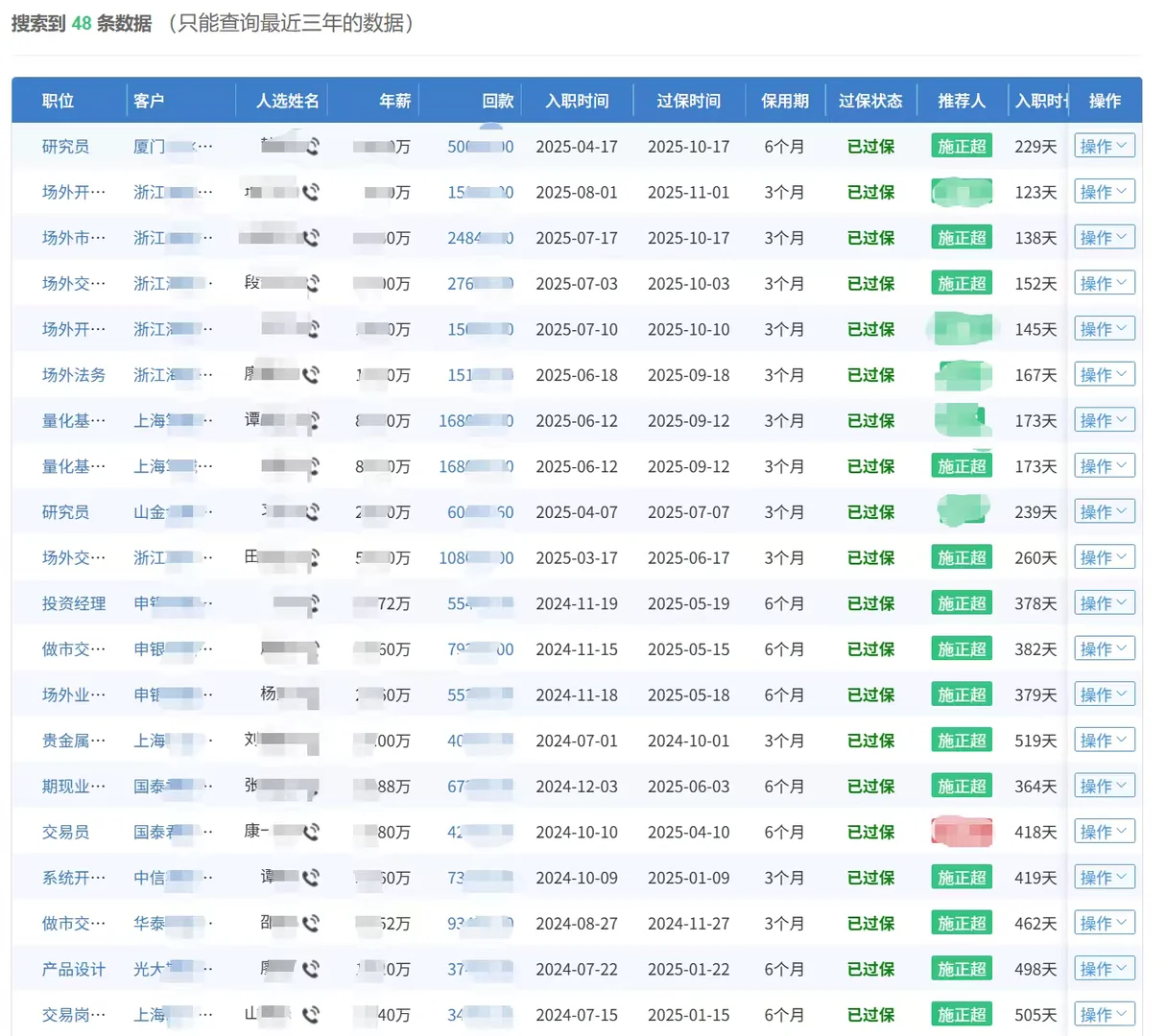Click the 施正超 recommender tag in 量化基 row

pyautogui.click(x=961, y=466)
